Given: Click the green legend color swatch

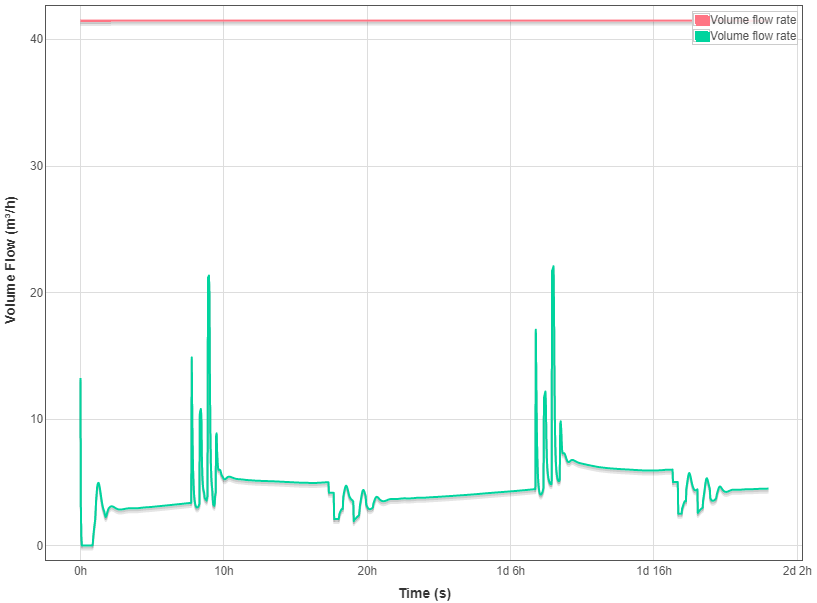Looking at the screenshot, I should (701, 36).
